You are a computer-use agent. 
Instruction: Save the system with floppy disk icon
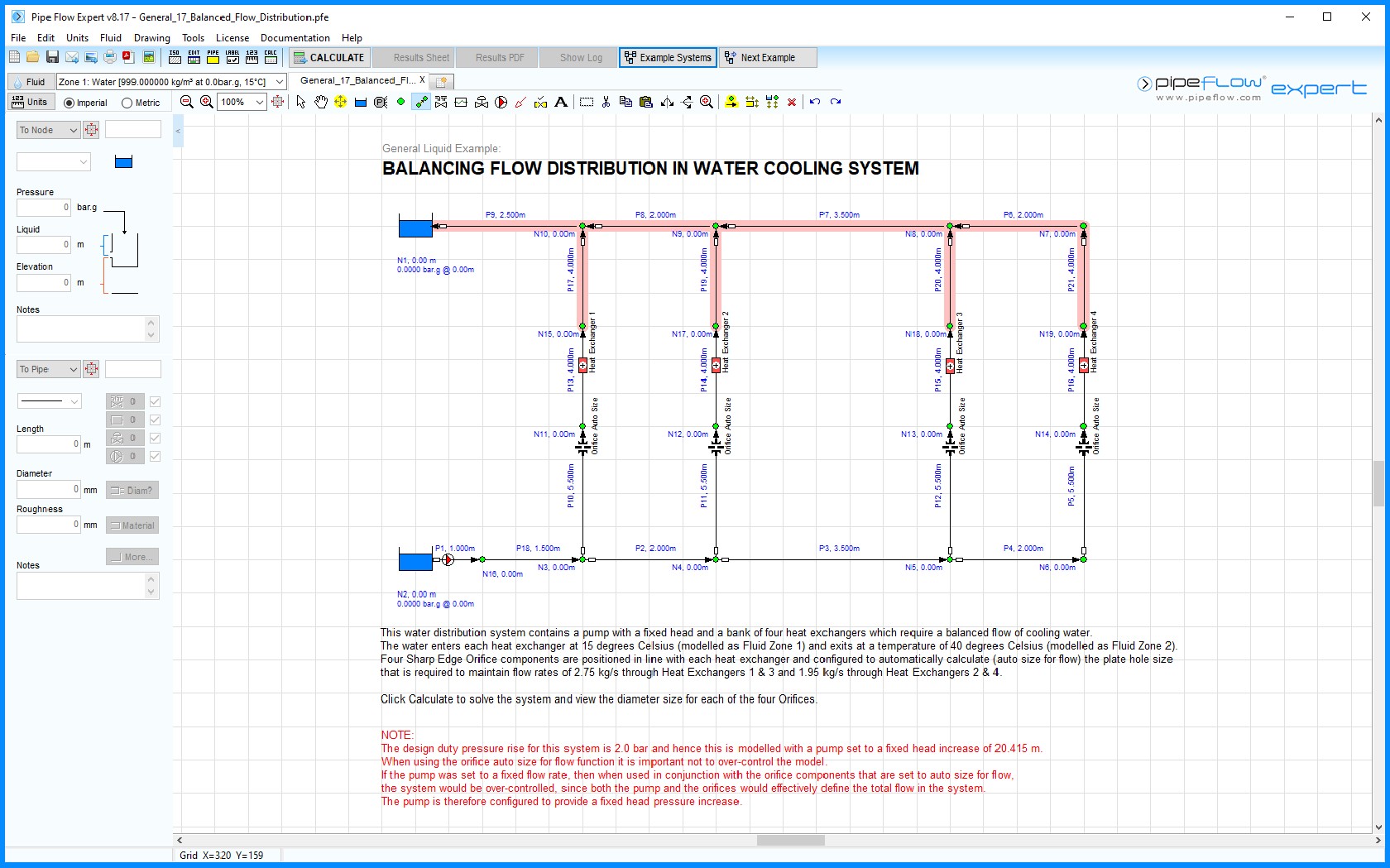pyautogui.click(x=52, y=57)
